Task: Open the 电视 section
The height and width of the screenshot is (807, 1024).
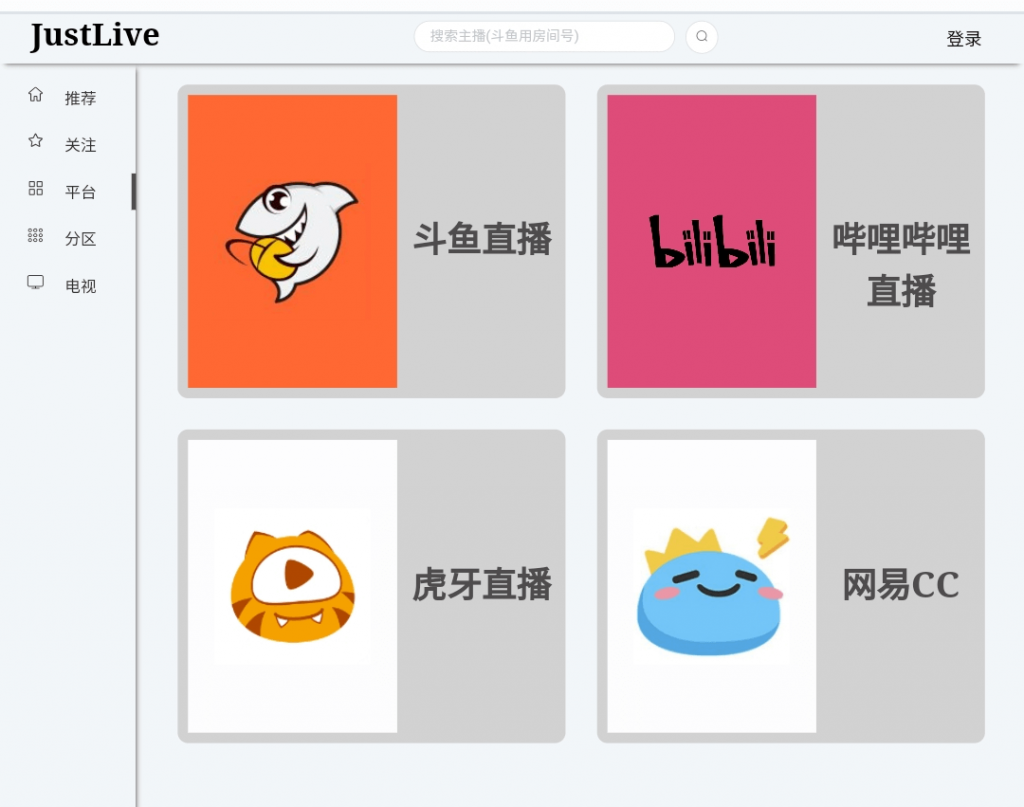Action: click(x=80, y=283)
